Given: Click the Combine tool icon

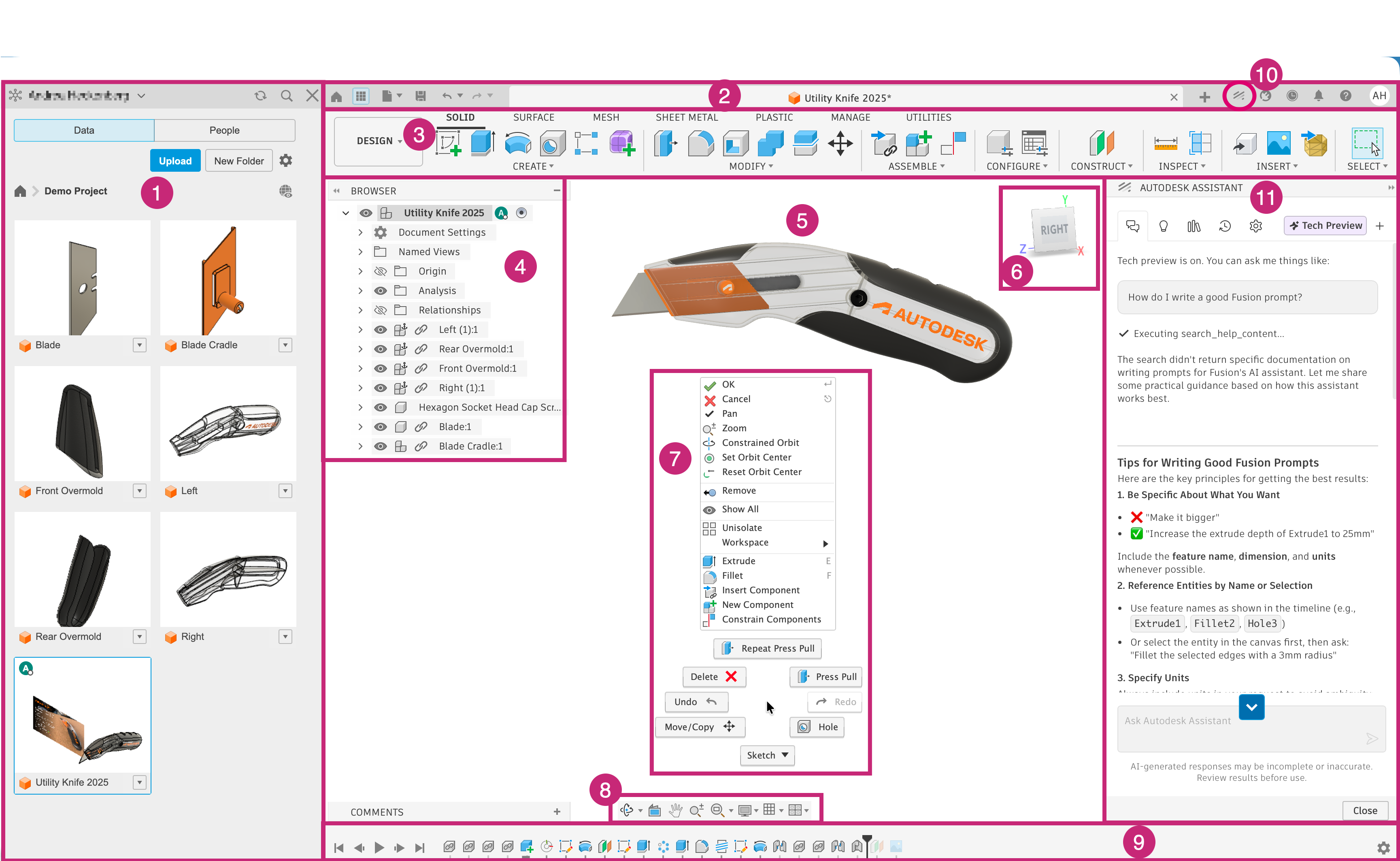Looking at the screenshot, I should [770, 143].
